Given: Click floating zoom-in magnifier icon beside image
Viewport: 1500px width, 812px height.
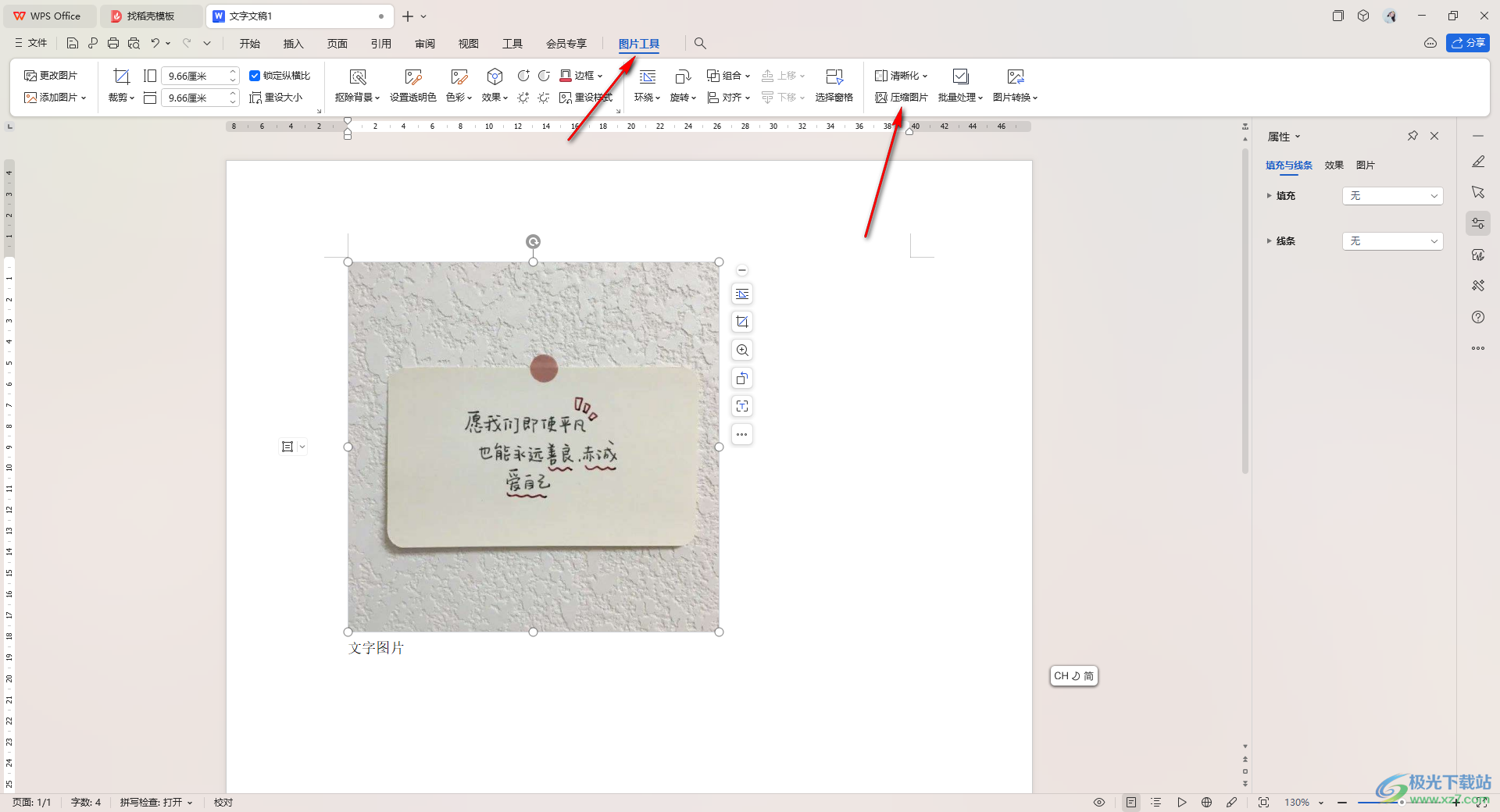Looking at the screenshot, I should click(742, 350).
